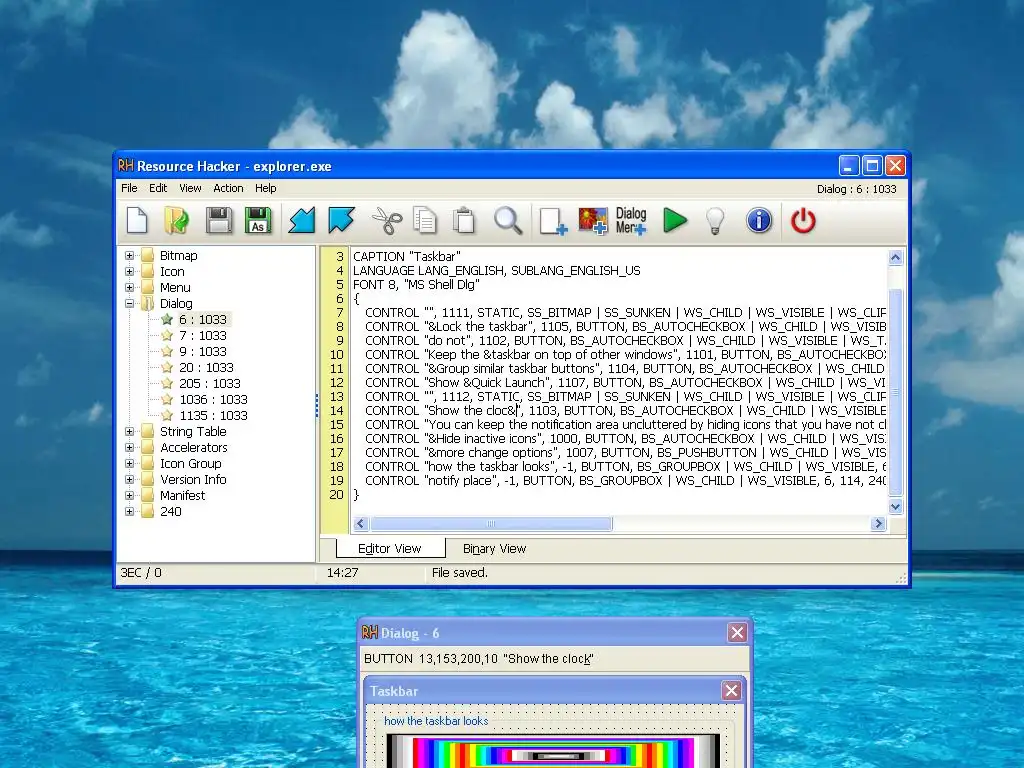The width and height of the screenshot is (1024, 768).
Task: Open the File menu
Action: tap(129, 188)
